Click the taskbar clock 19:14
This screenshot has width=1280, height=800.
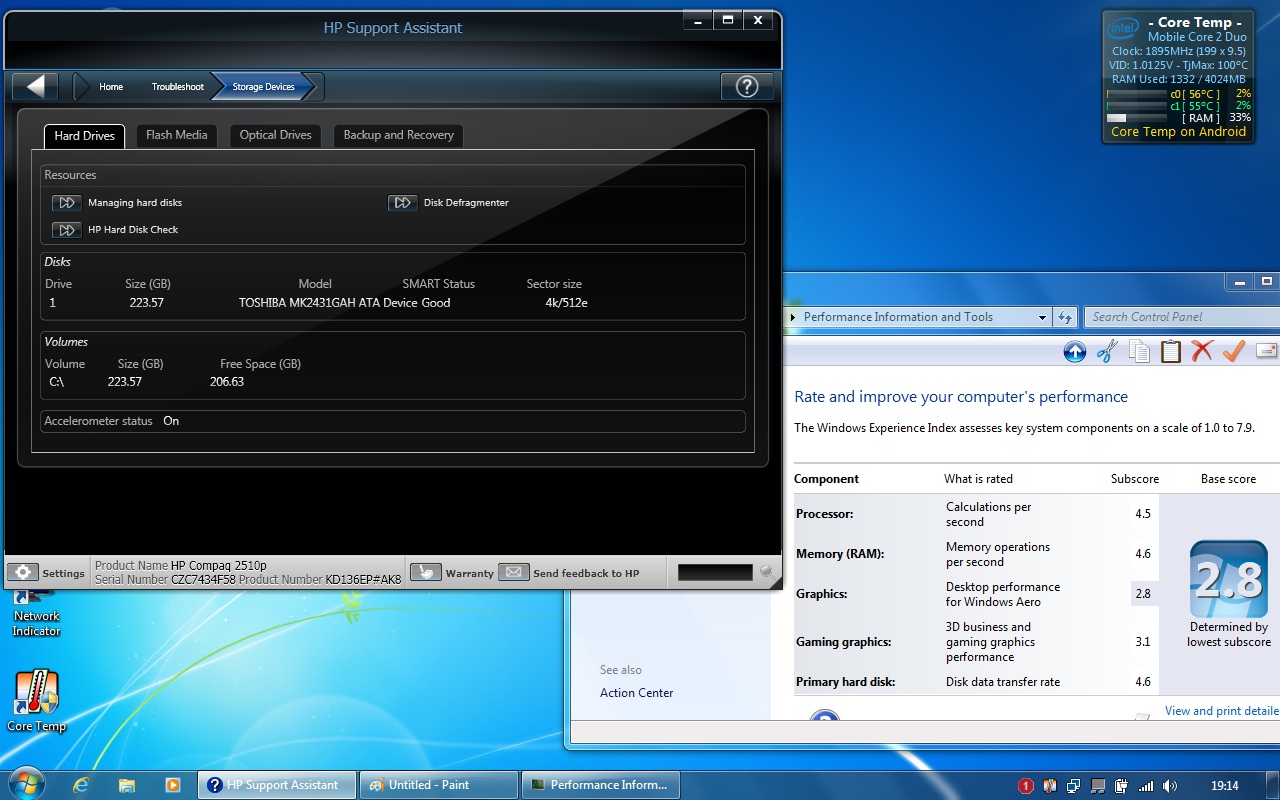(x=1224, y=786)
